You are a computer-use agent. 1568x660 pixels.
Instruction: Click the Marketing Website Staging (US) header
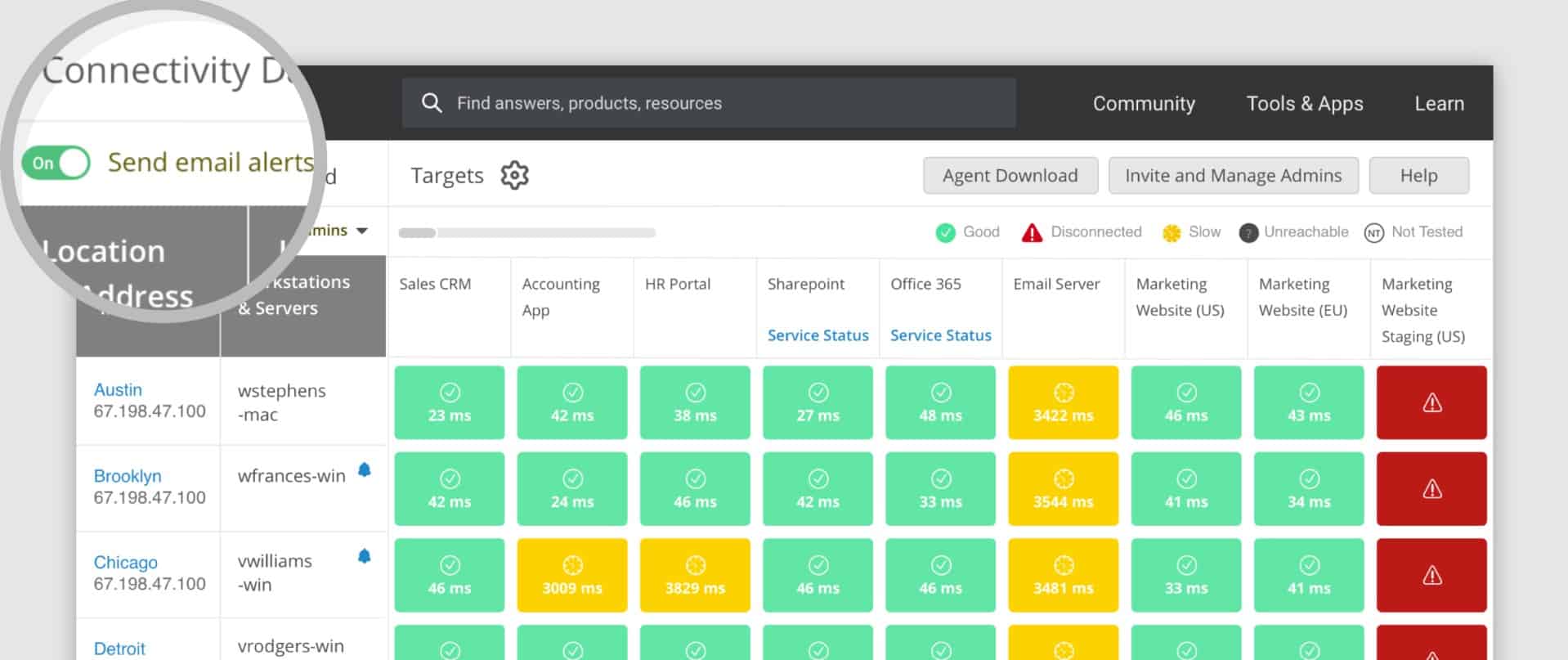1423,310
